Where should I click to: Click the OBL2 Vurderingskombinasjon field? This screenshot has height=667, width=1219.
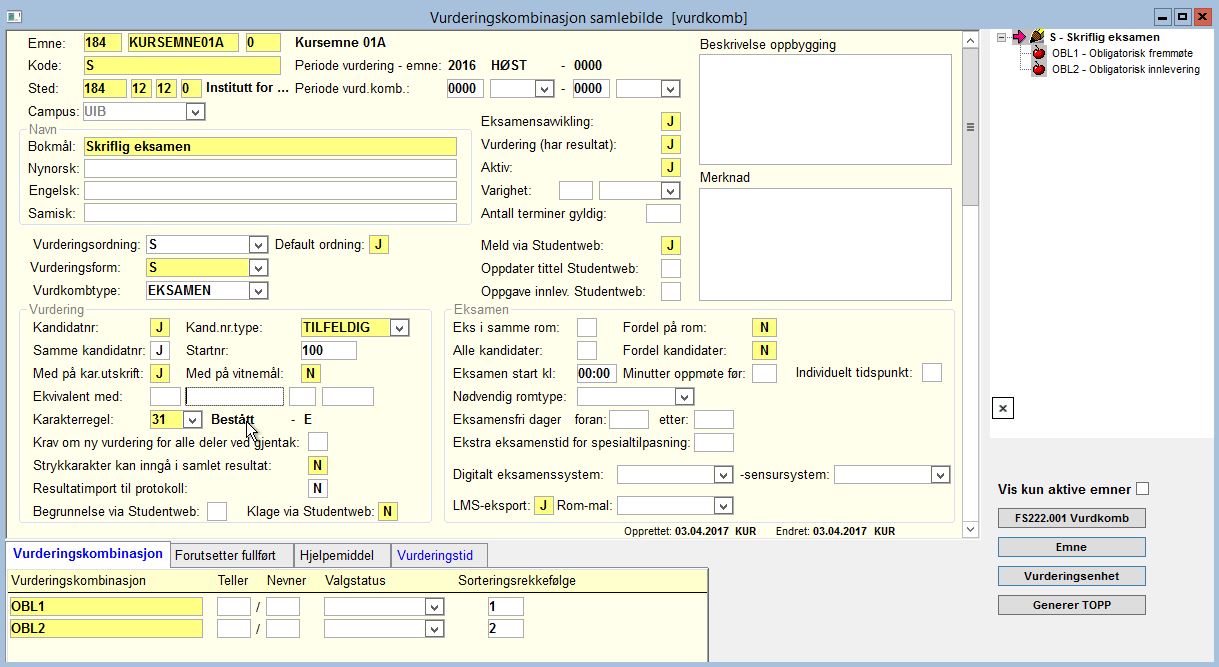106,628
